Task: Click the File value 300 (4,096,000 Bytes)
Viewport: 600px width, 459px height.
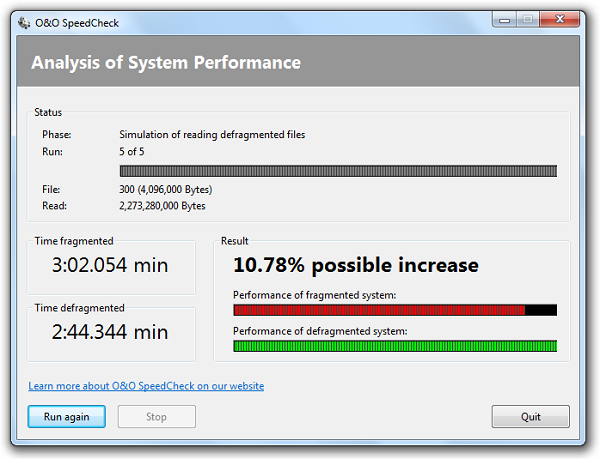Action: pyautogui.click(x=165, y=189)
